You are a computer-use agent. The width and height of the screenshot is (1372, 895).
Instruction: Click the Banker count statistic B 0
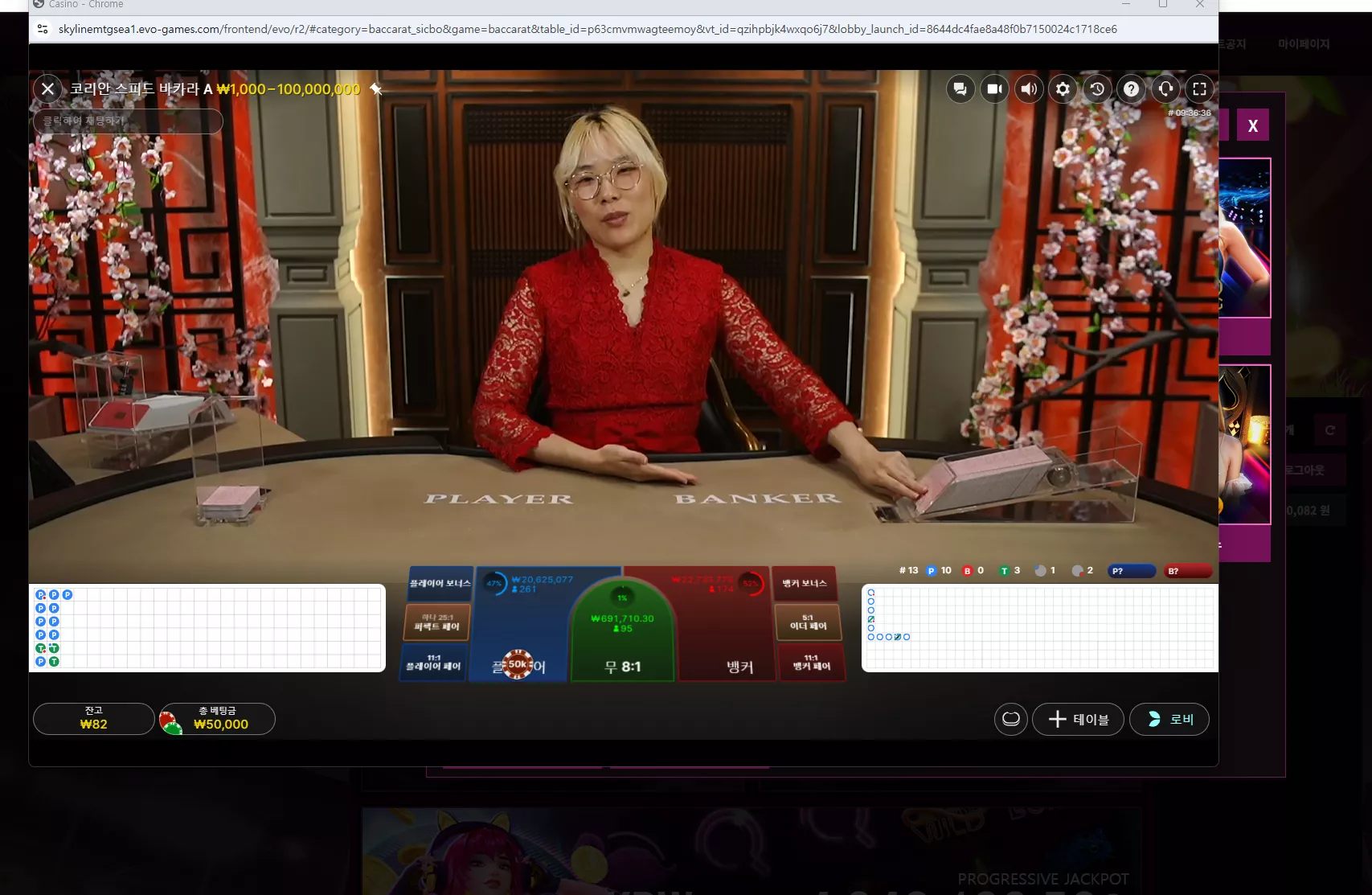point(973,571)
